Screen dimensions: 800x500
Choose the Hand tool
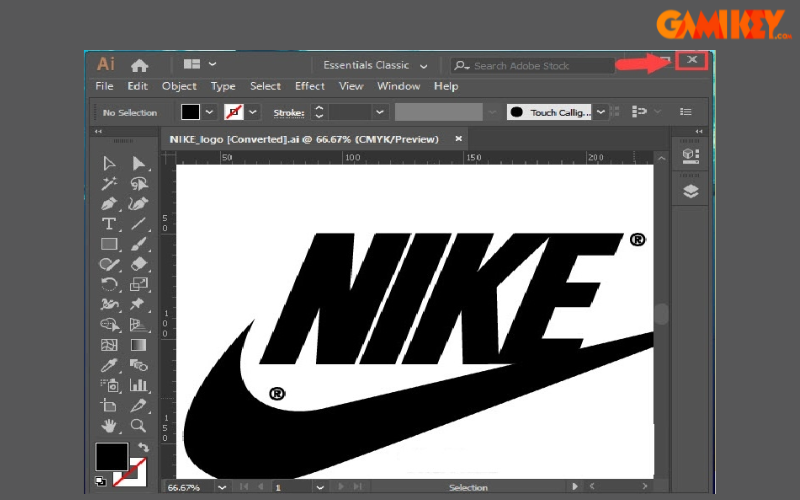(109, 426)
